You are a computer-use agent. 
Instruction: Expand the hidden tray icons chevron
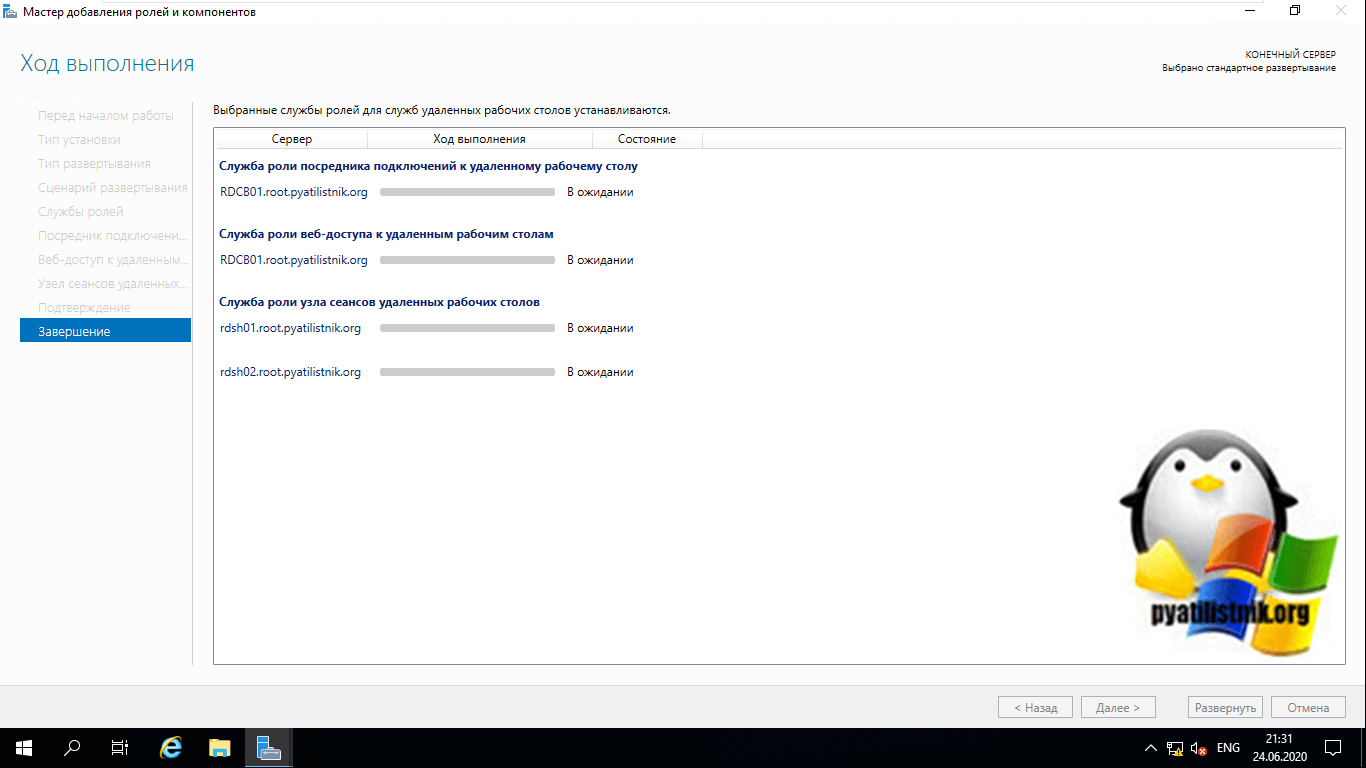tap(1150, 748)
